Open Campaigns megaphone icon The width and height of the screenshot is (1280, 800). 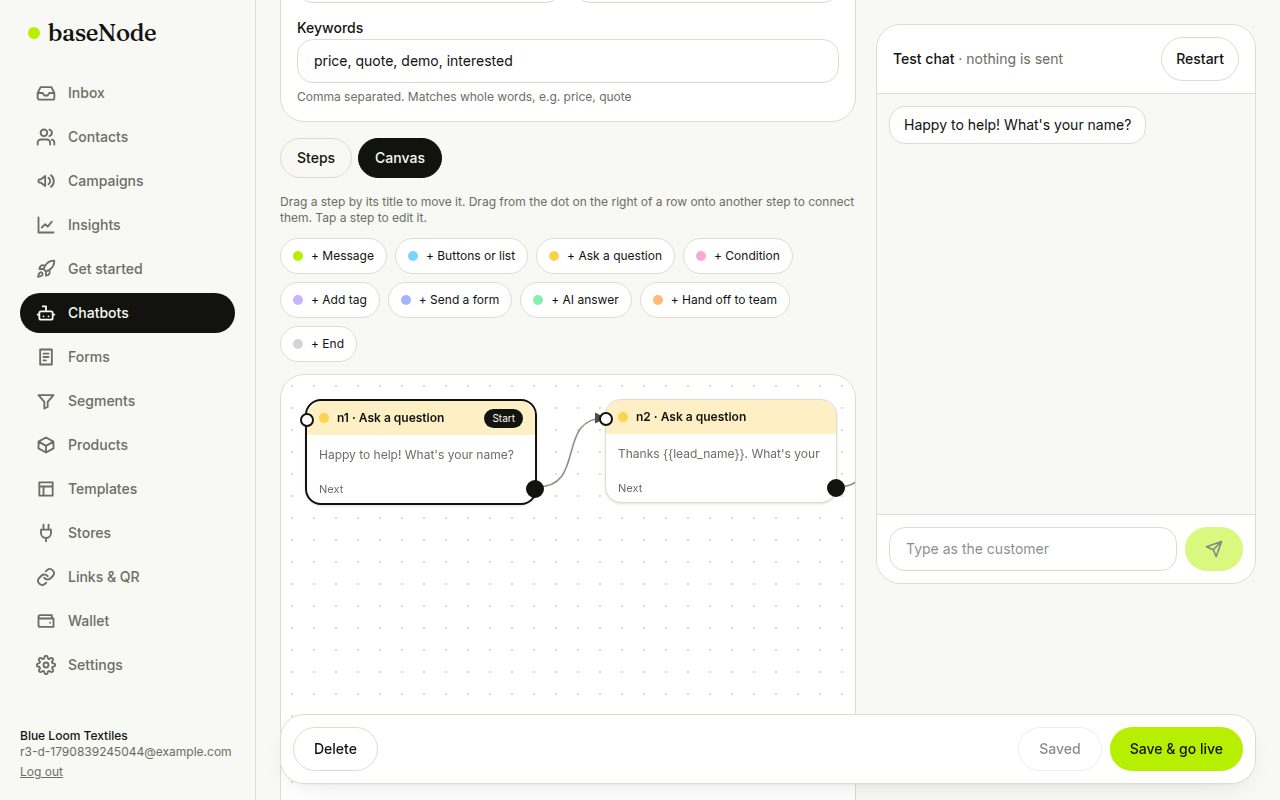(x=46, y=181)
